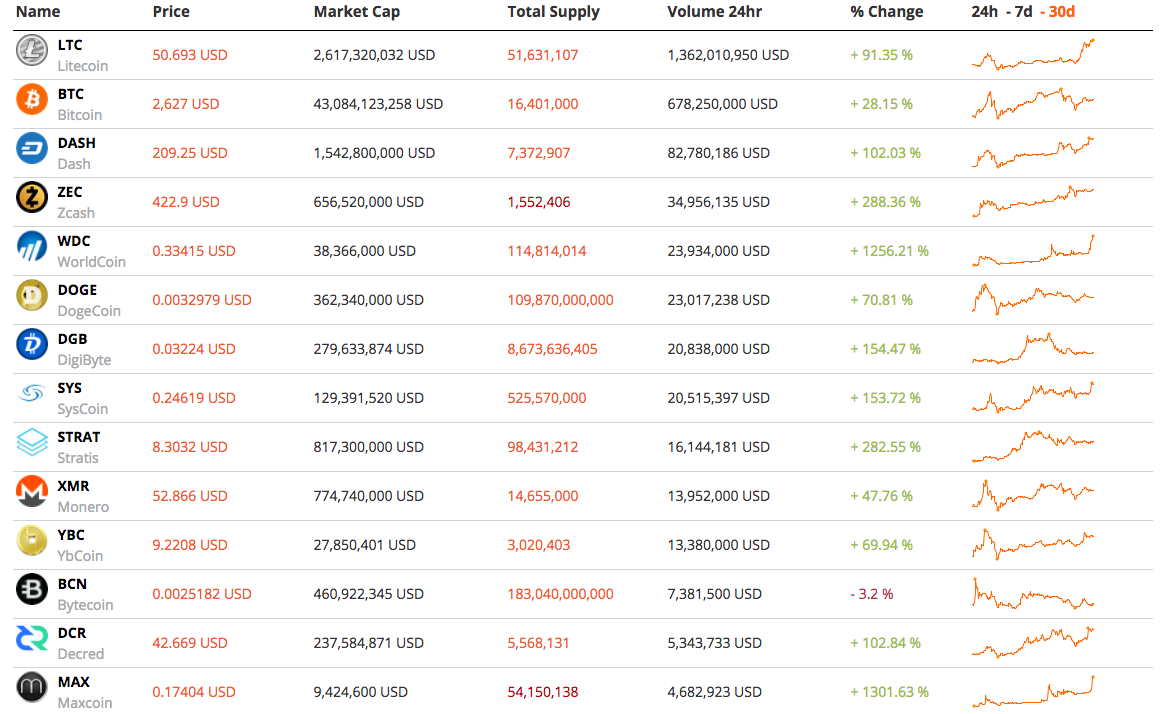
Task: Switch chart range to 7d
Action: point(1023,12)
